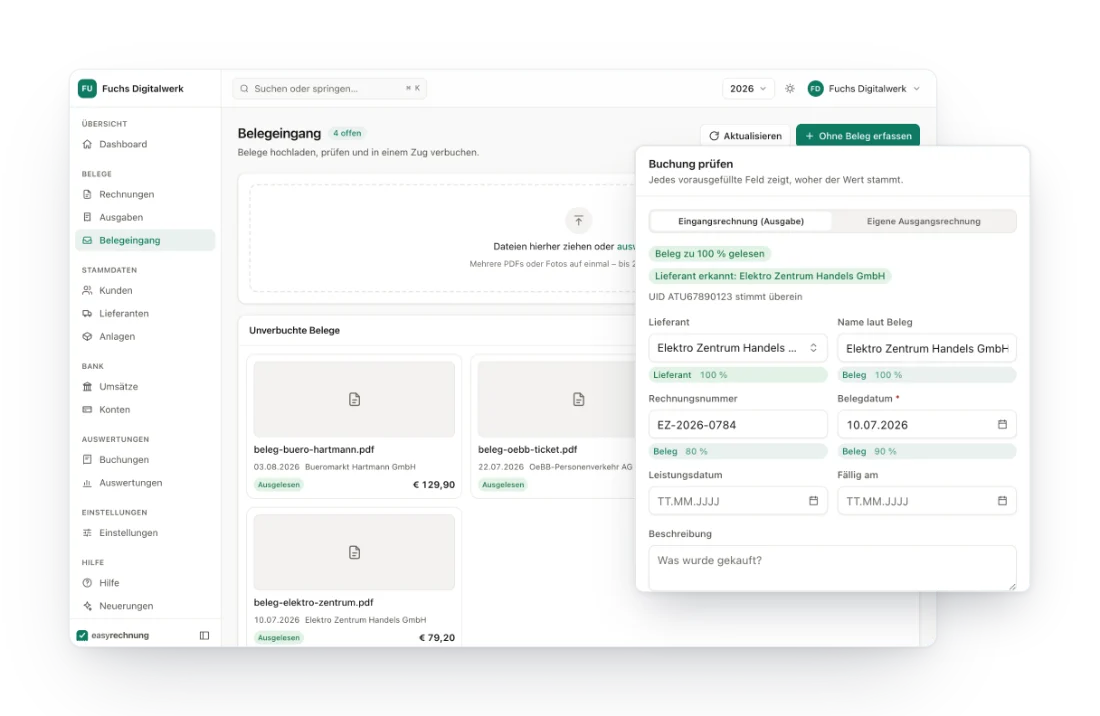
Task: Open Hilfe in the sidebar
Action: click(x=145, y=583)
